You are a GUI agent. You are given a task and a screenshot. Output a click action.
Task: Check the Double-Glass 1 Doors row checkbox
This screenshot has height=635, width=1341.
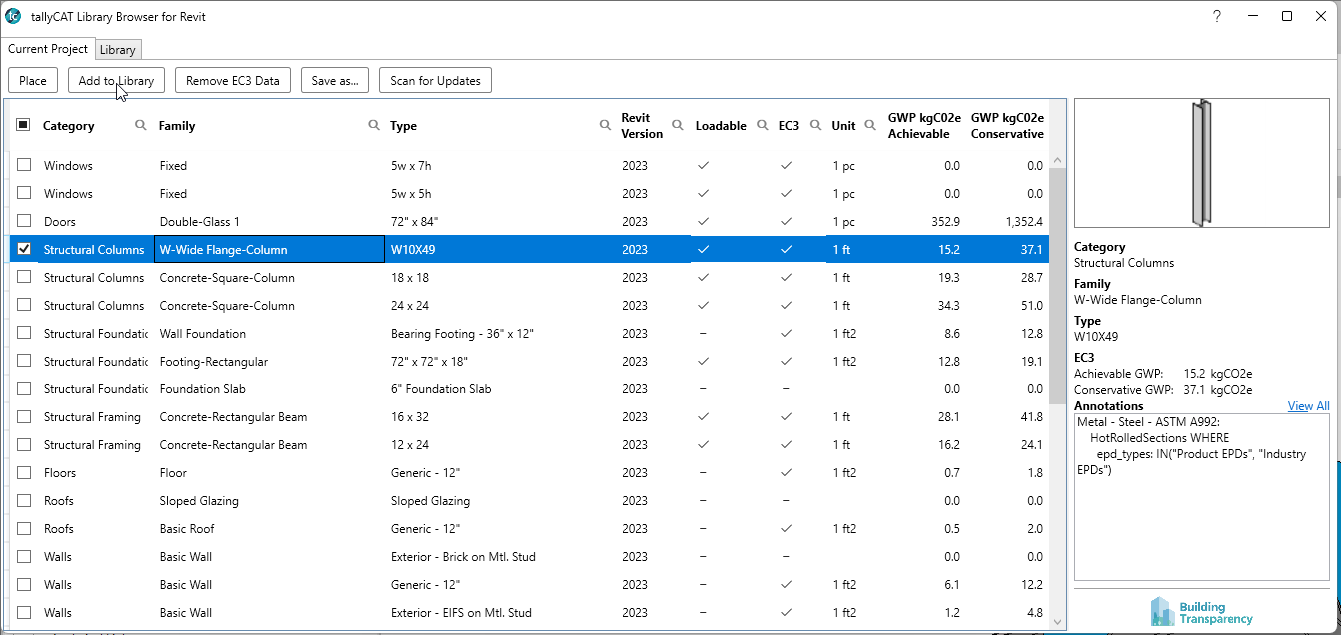[x=24, y=221]
